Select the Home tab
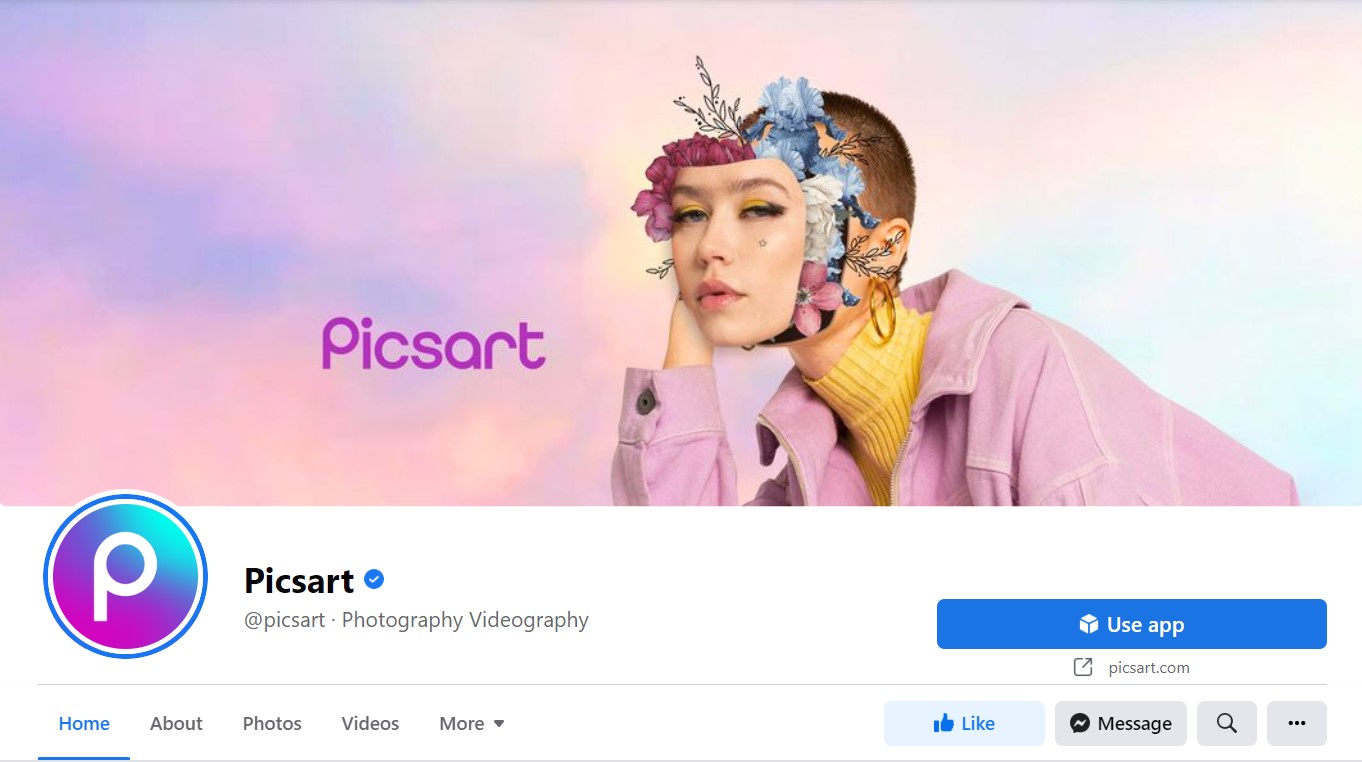Screen dimensions: 1362x762 pyautogui.click(x=84, y=723)
